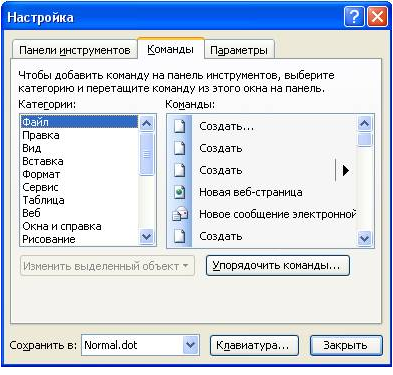Click the help question mark icon in title bar
393x375 pixels.
click(x=354, y=16)
